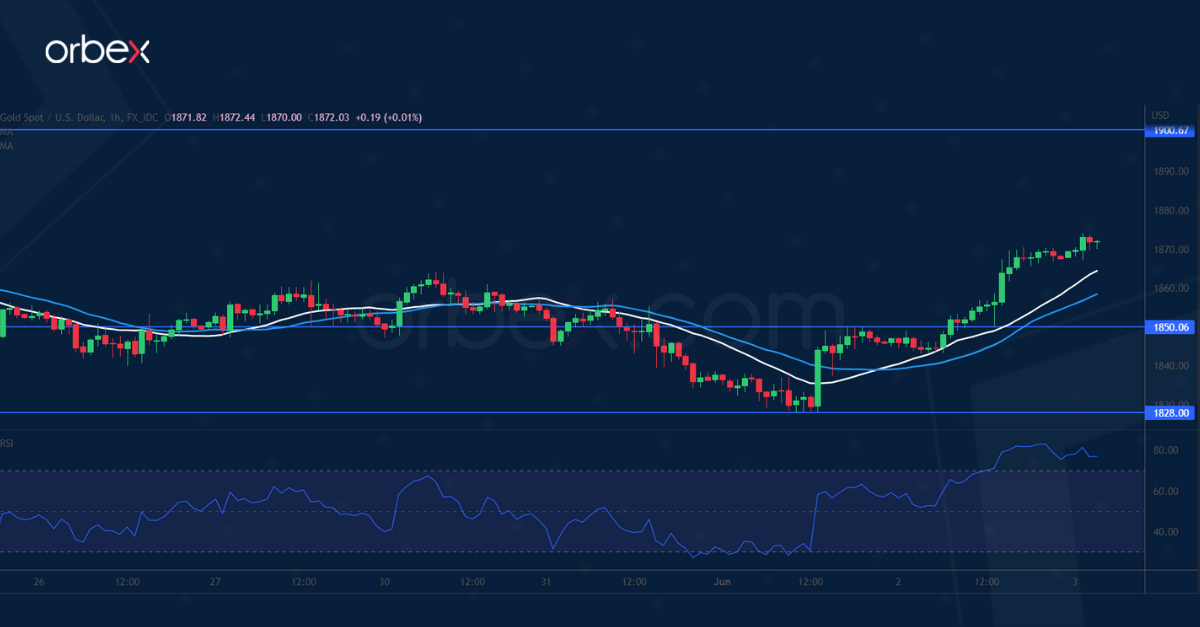
Task: Click the +0.19 (+0.01%) change readout
Action: 390,117
